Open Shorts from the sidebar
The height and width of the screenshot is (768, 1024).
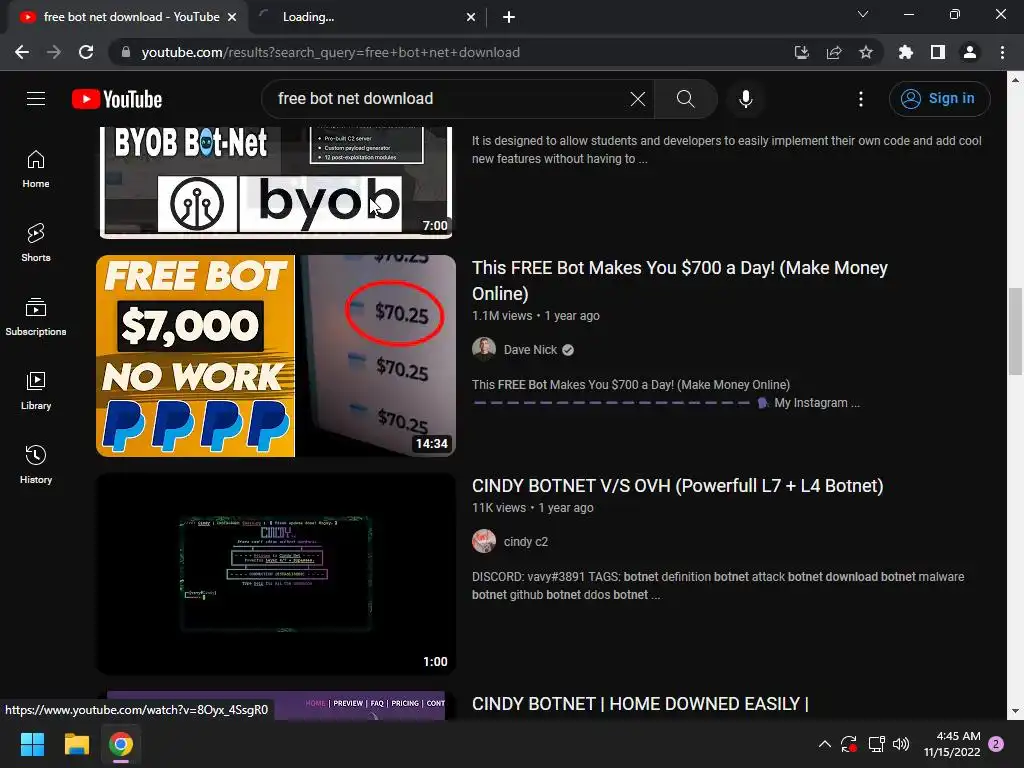pos(36,243)
